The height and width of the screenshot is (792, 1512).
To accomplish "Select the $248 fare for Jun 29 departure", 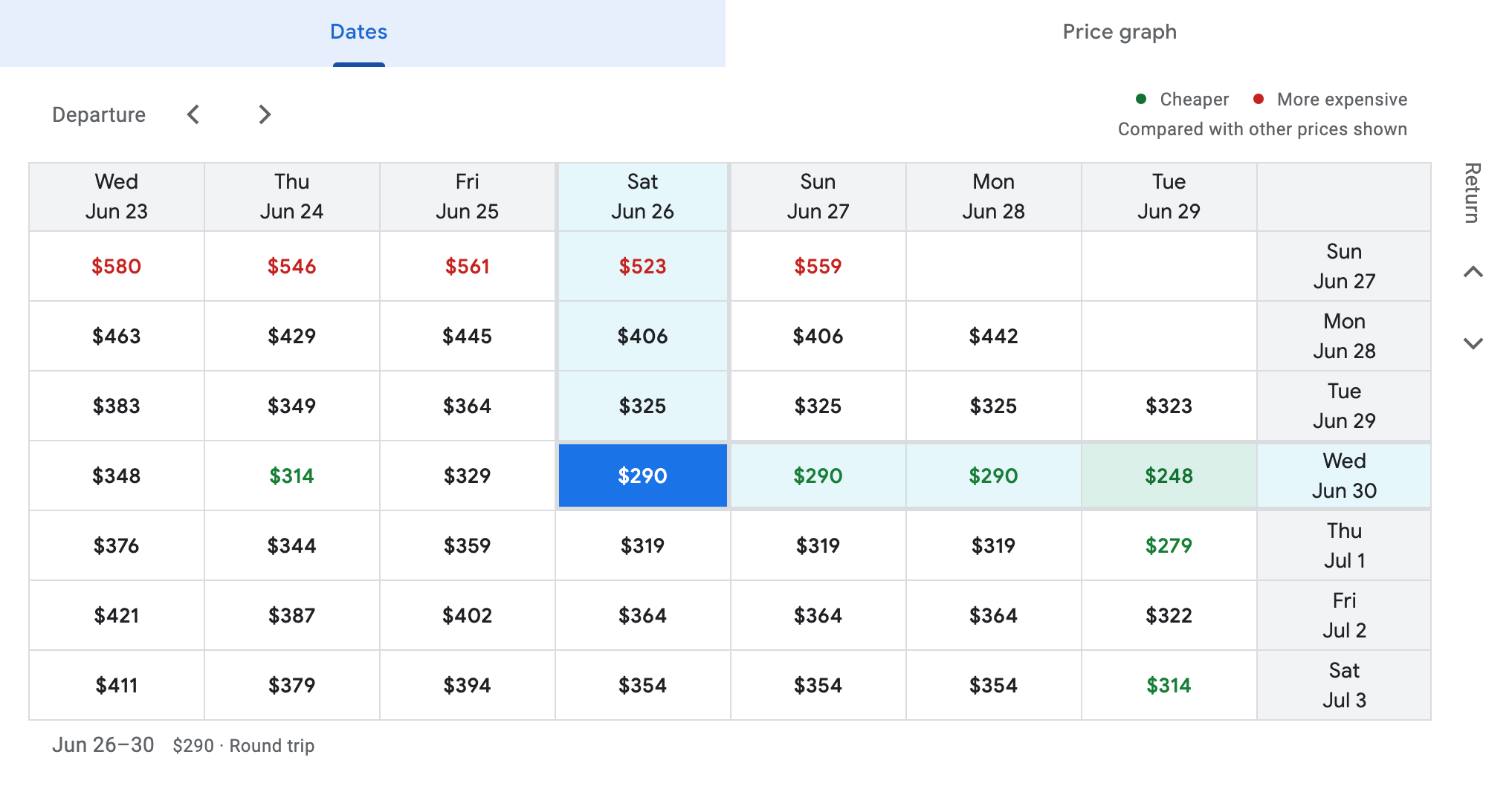I will [x=1169, y=475].
